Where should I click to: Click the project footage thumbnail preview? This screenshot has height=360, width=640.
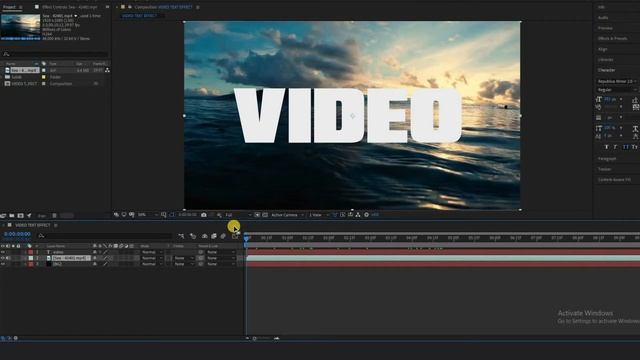tap(20, 27)
